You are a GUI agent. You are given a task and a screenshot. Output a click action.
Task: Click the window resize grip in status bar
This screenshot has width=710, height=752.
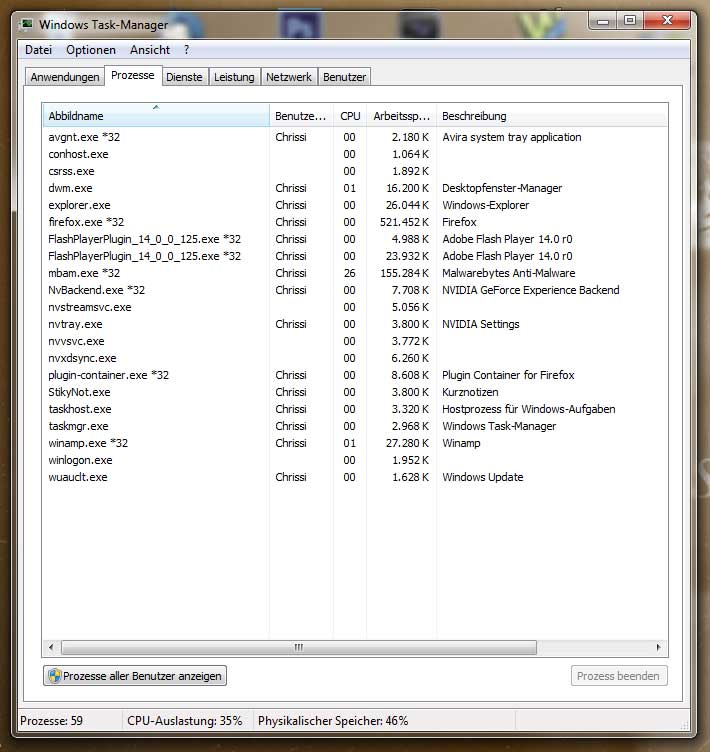(685, 725)
